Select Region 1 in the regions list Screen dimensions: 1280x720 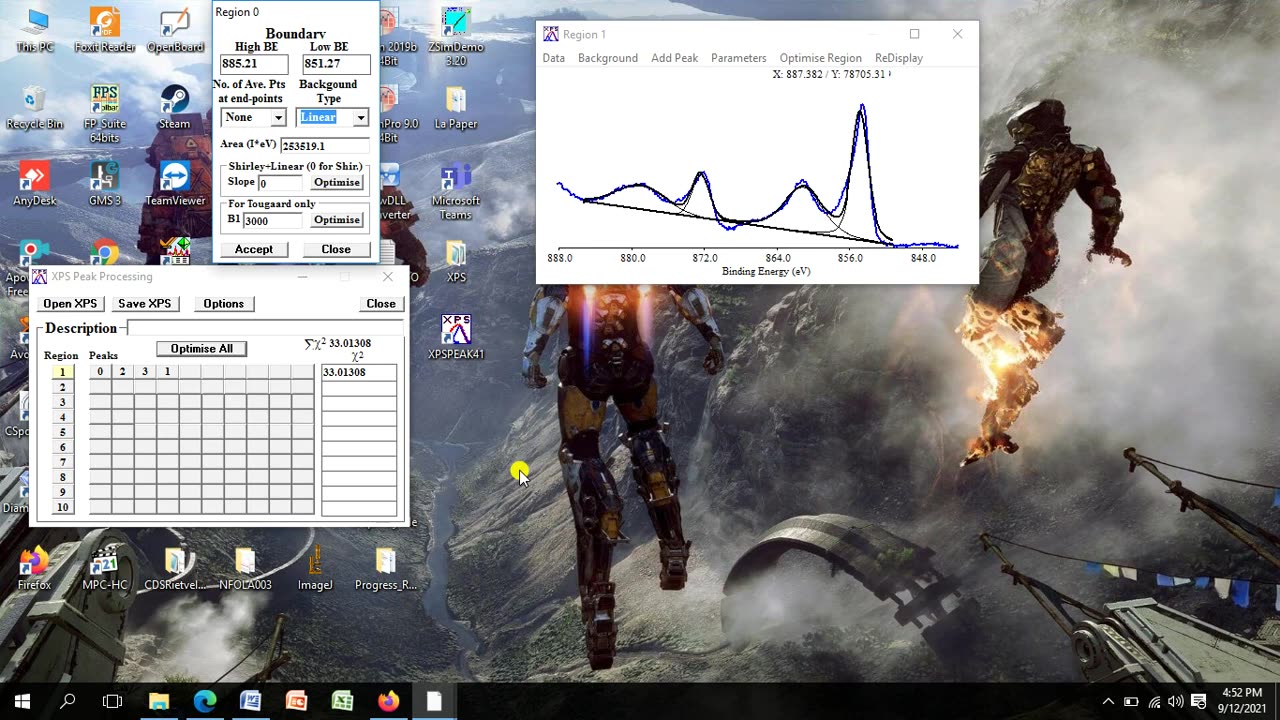[x=63, y=372]
